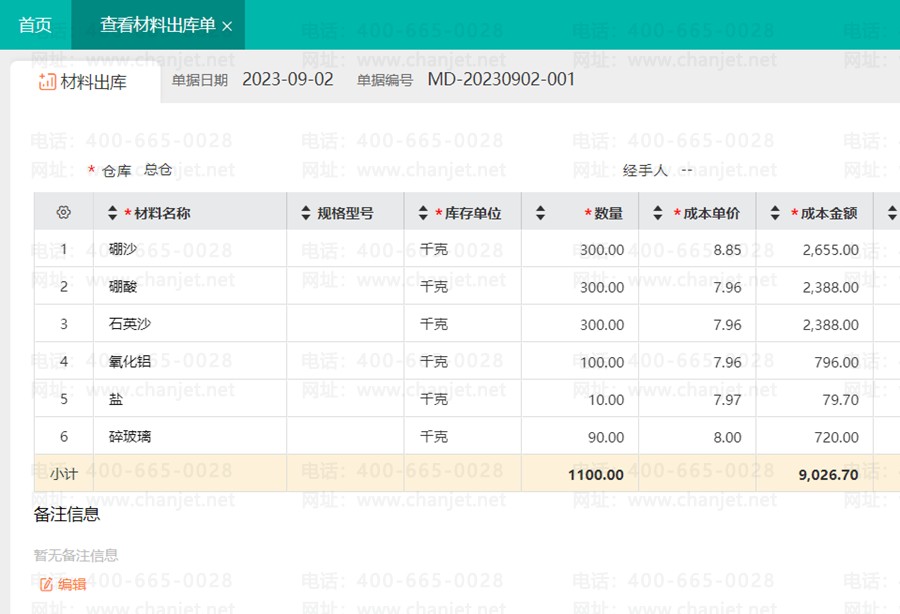Viewport: 900px width, 614px height.
Task: Click cost amount 2,655.00
Action: pyautogui.click(x=831, y=250)
